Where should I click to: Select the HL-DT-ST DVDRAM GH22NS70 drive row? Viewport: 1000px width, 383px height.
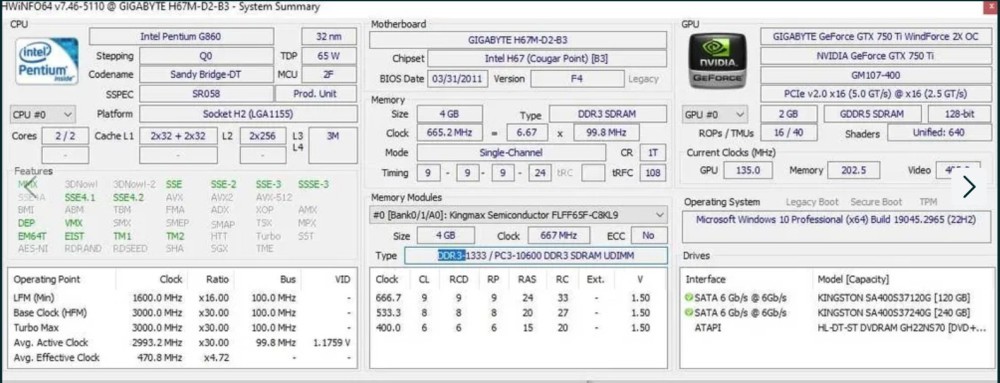(837, 328)
